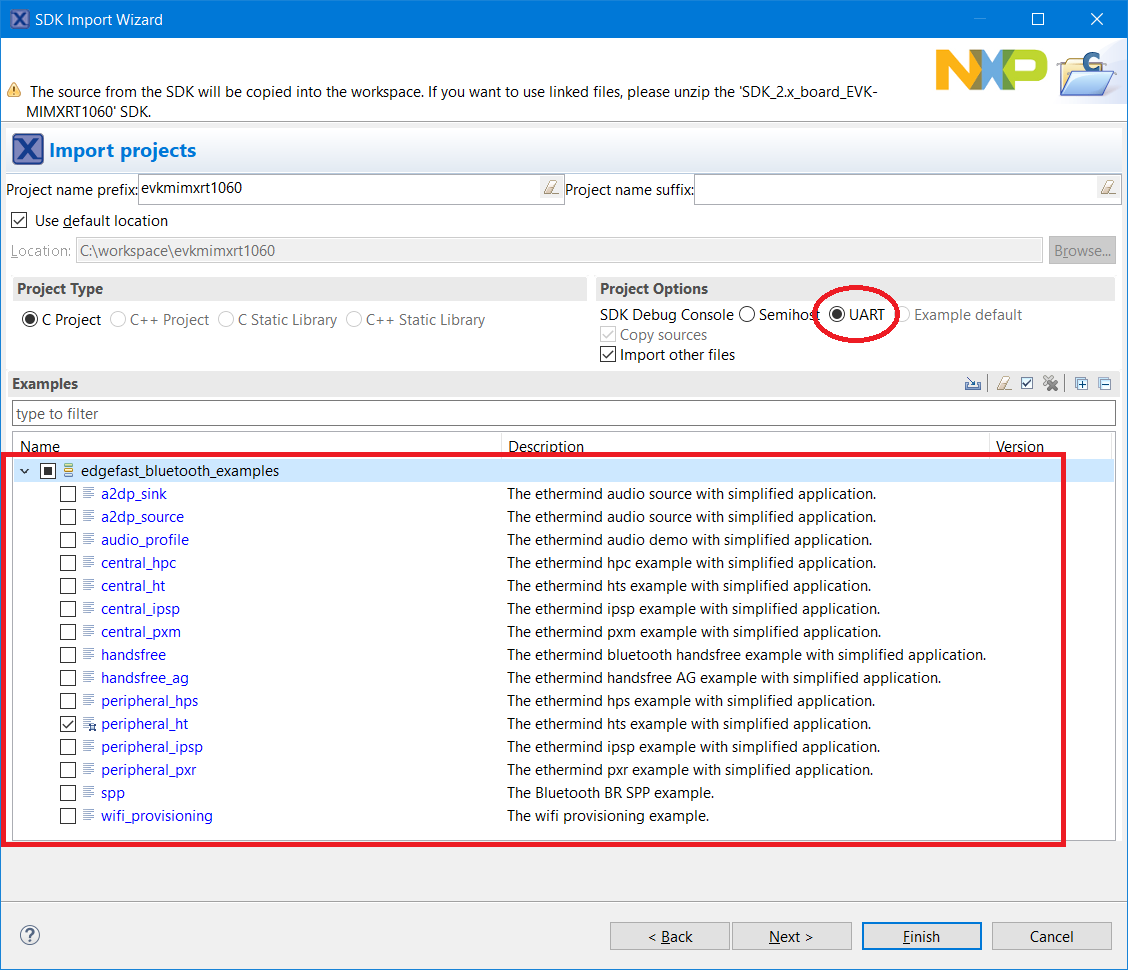1128x970 pixels.
Task: Clear the project name suffix eraser icon
Action: pos(1107,188)
